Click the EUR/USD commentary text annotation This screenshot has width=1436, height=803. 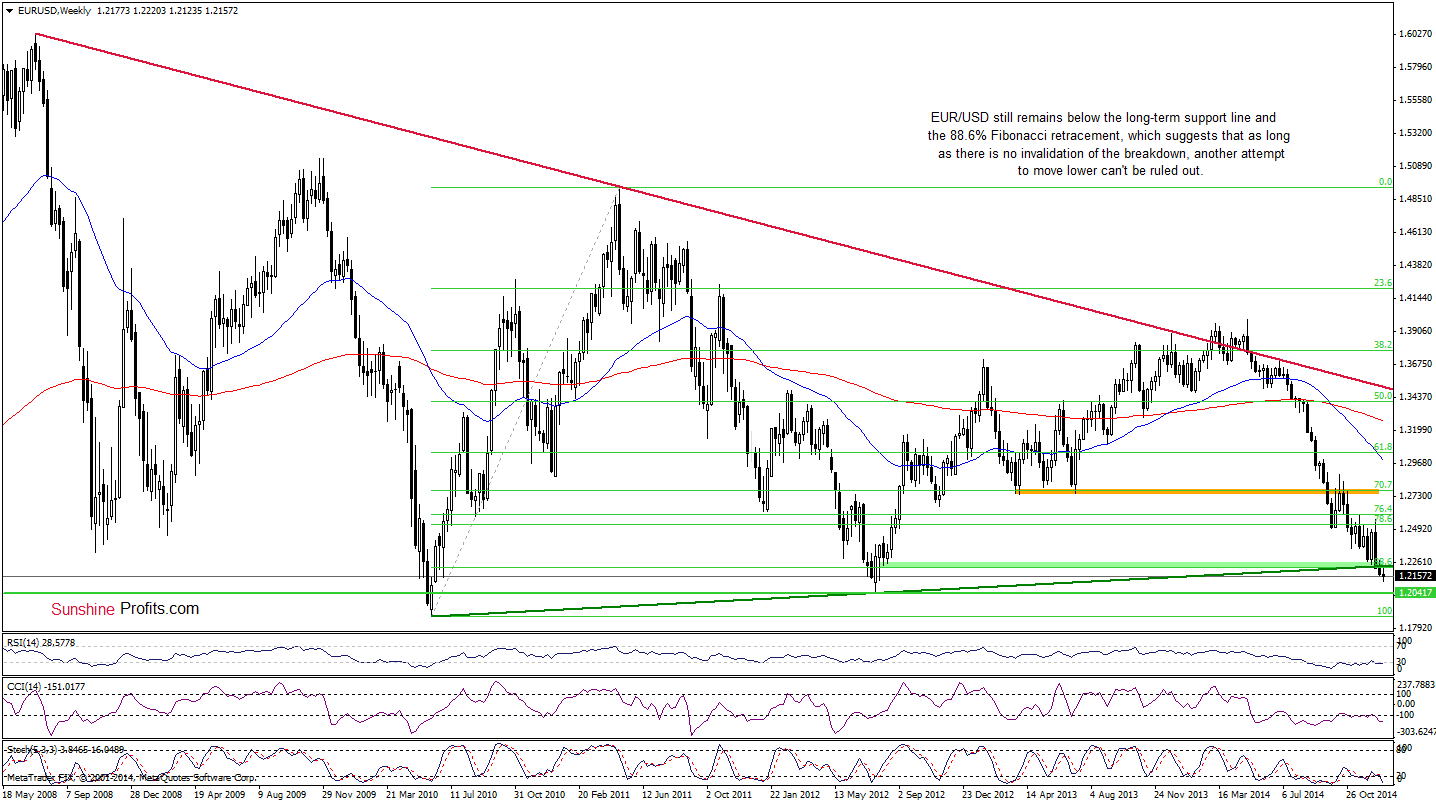(x=1108, y=145)
